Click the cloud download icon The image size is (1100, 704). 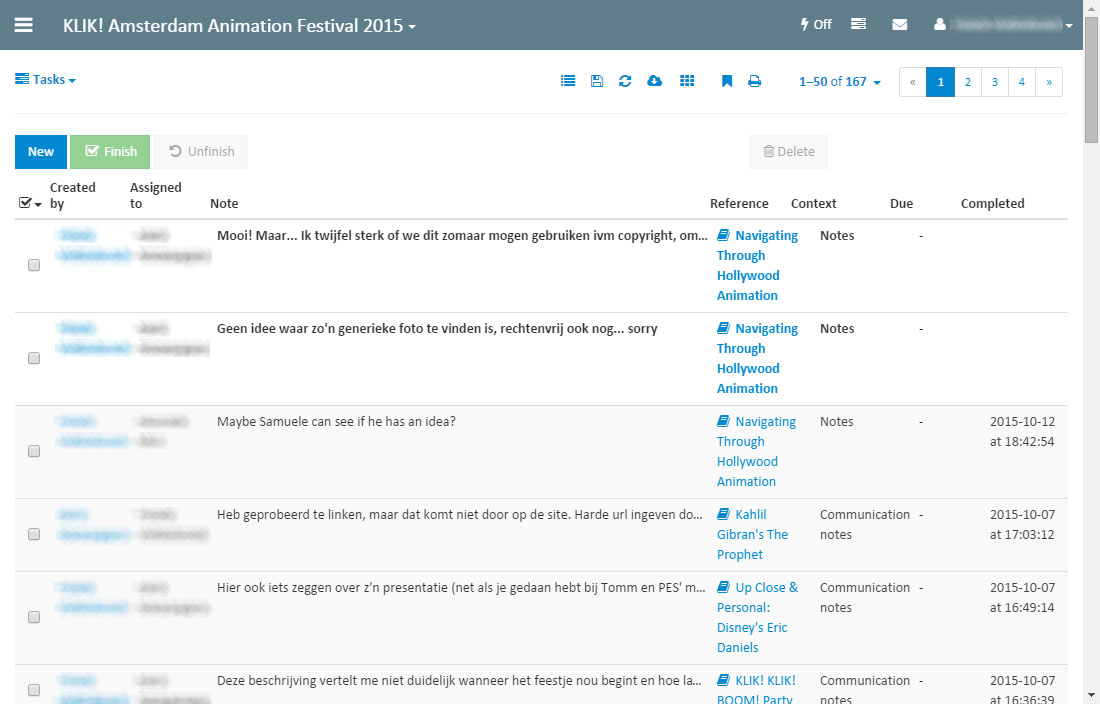[655, 81]
